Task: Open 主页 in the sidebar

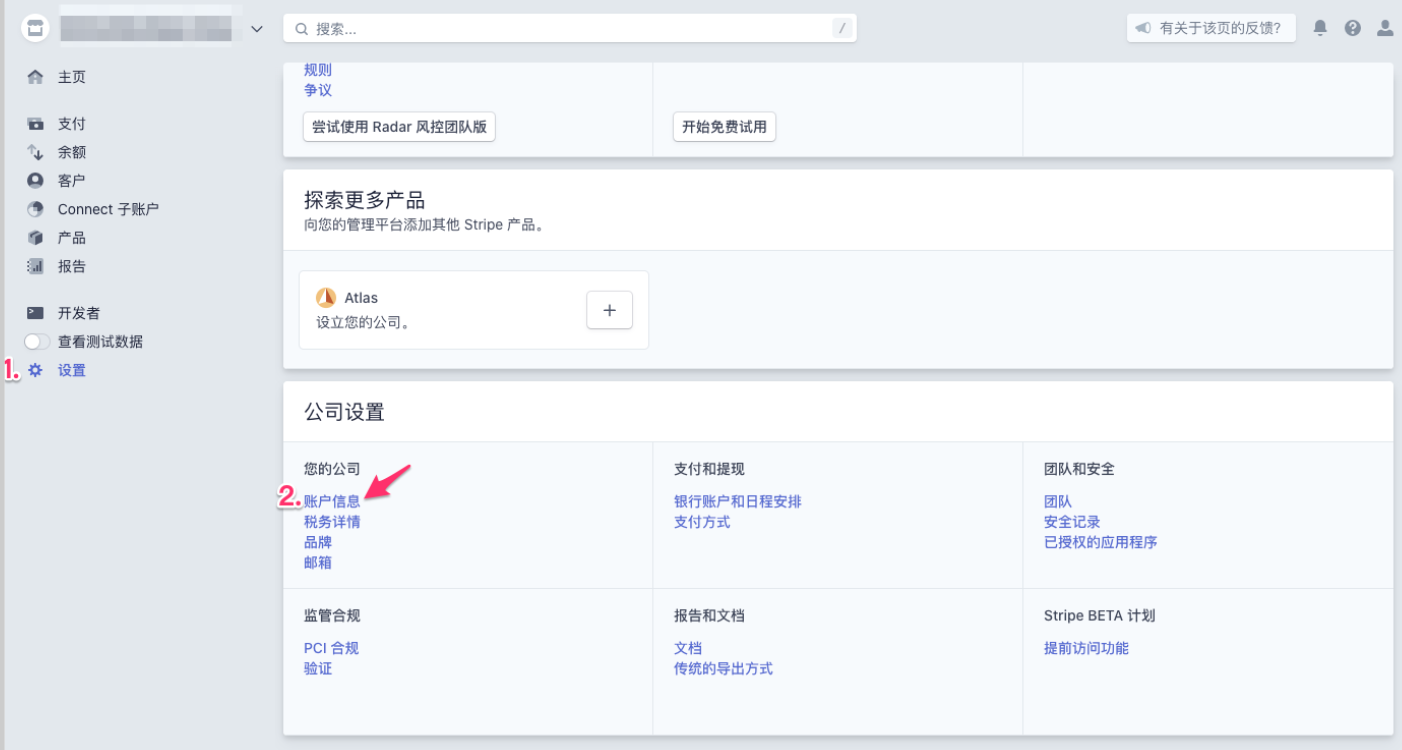Action: (x=72, y=77)
